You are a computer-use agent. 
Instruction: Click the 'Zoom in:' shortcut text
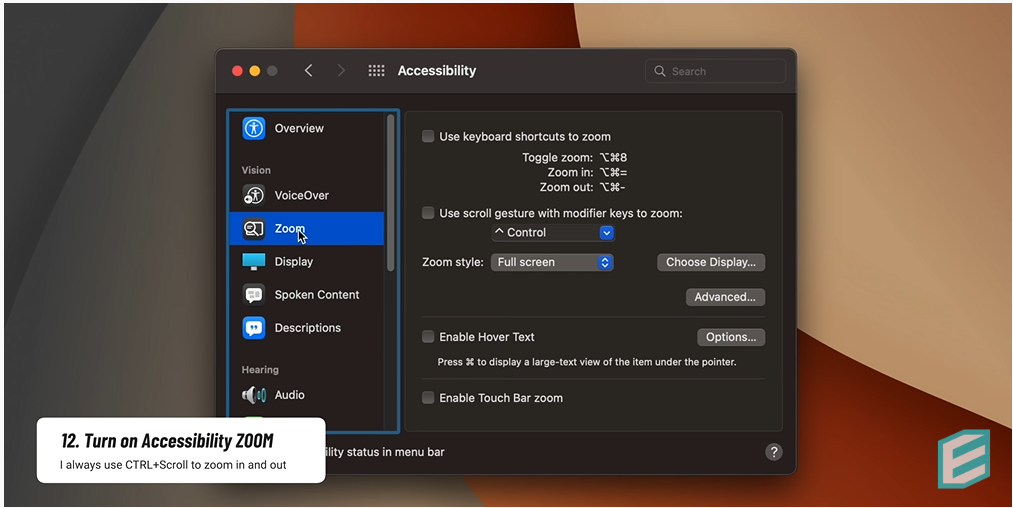tap(570, 172)
